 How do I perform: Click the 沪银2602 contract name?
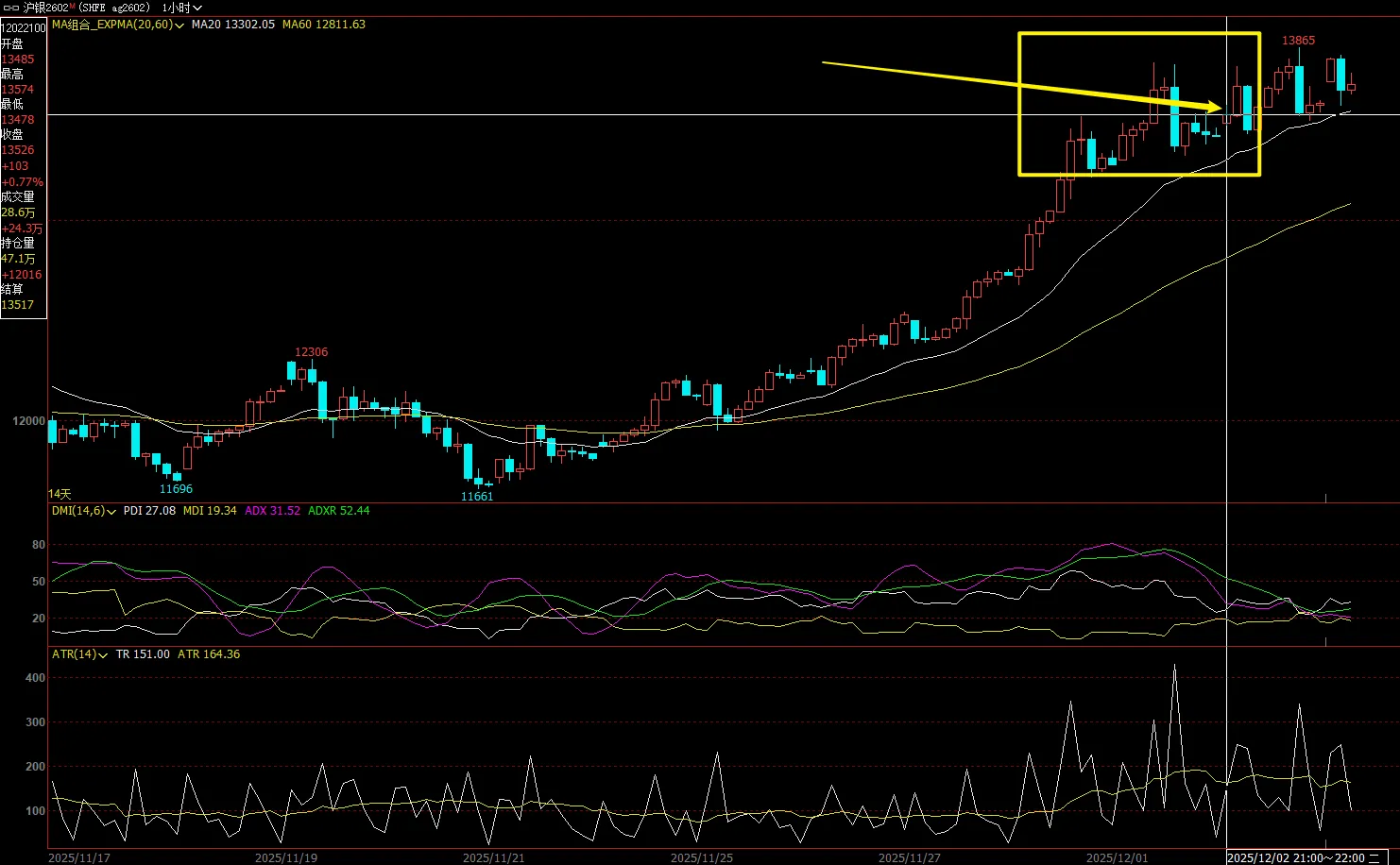(46, 8)
